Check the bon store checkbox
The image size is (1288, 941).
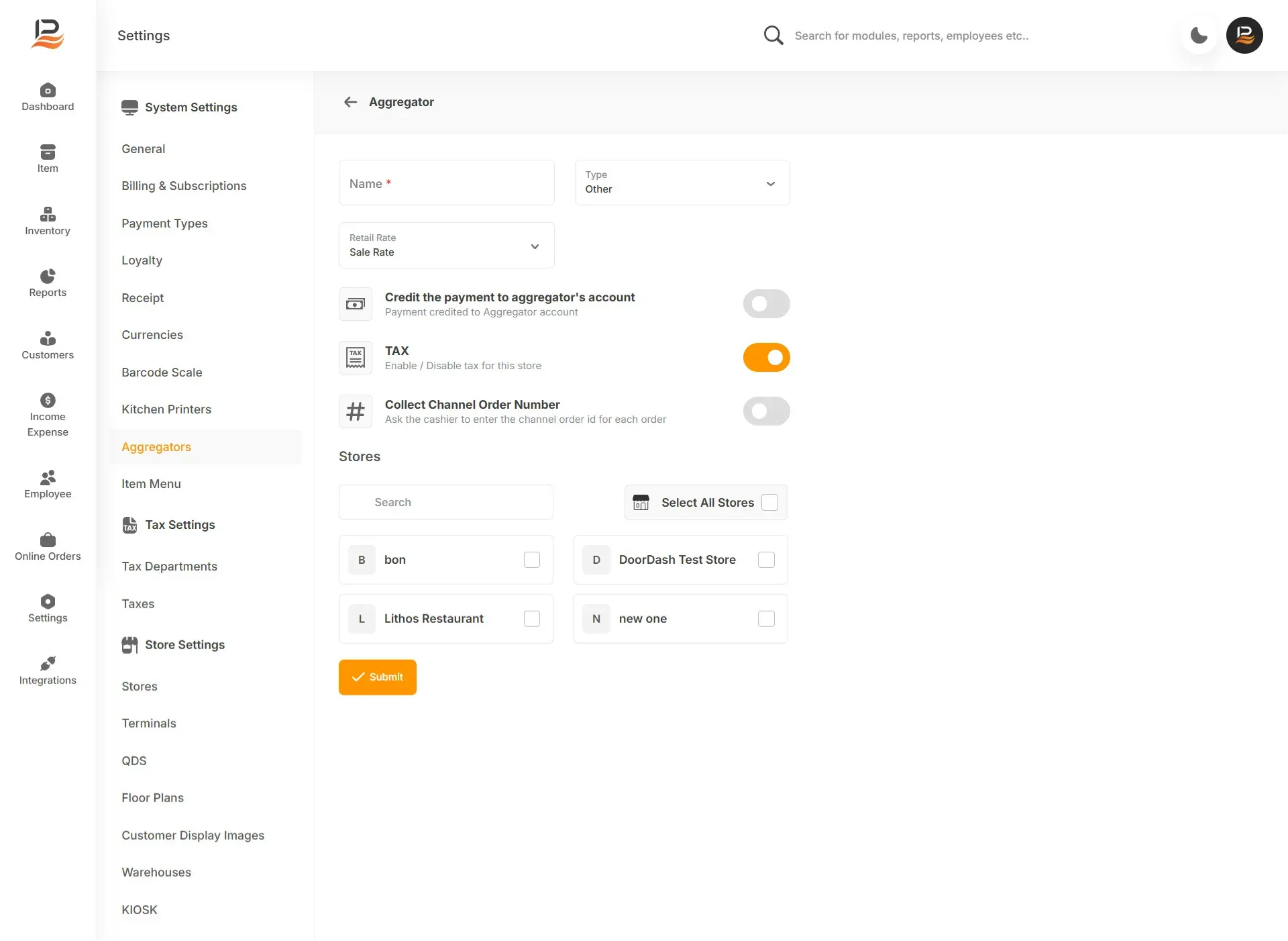click(532, 560)
